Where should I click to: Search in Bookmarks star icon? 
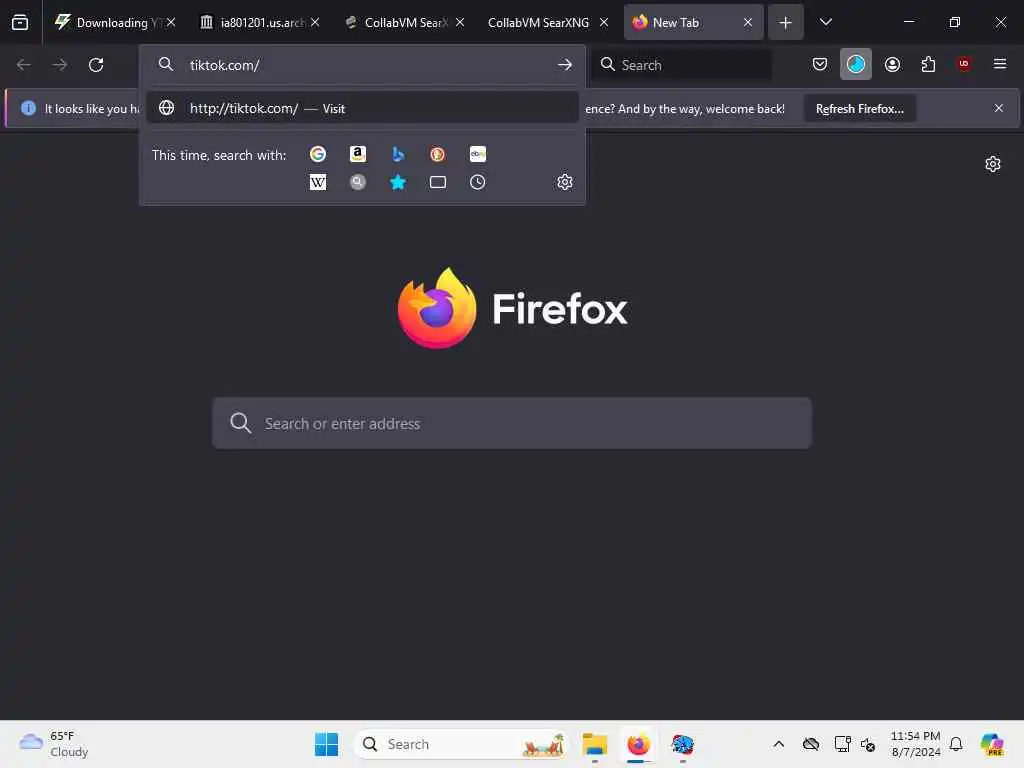[x=398, y=182]
